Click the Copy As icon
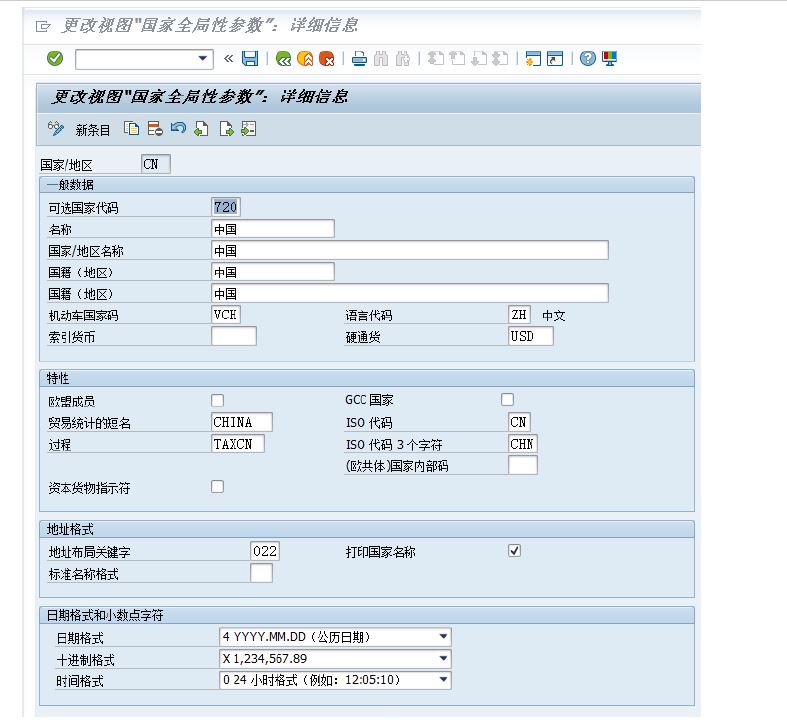The width and height of the screenshot is (787, 728). (132, 129)
